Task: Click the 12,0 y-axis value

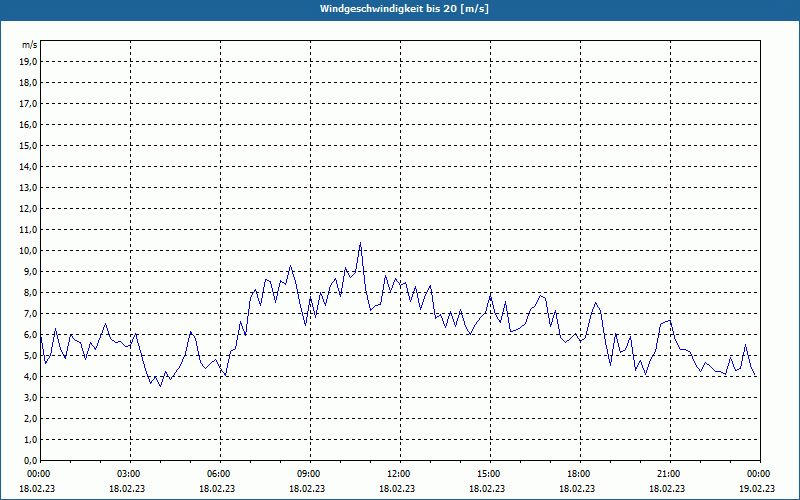Action: [28, 209]
